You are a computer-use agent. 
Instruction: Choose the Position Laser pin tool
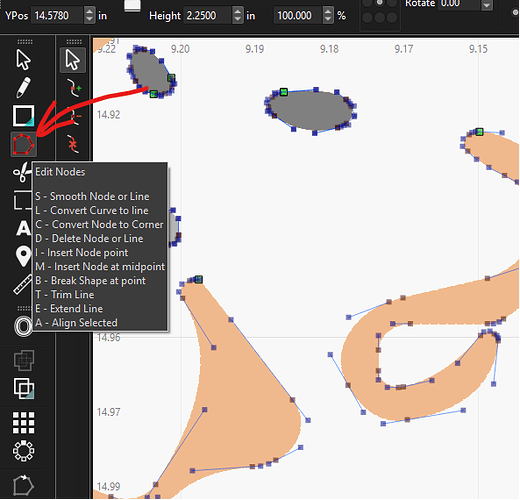point(23,256)
